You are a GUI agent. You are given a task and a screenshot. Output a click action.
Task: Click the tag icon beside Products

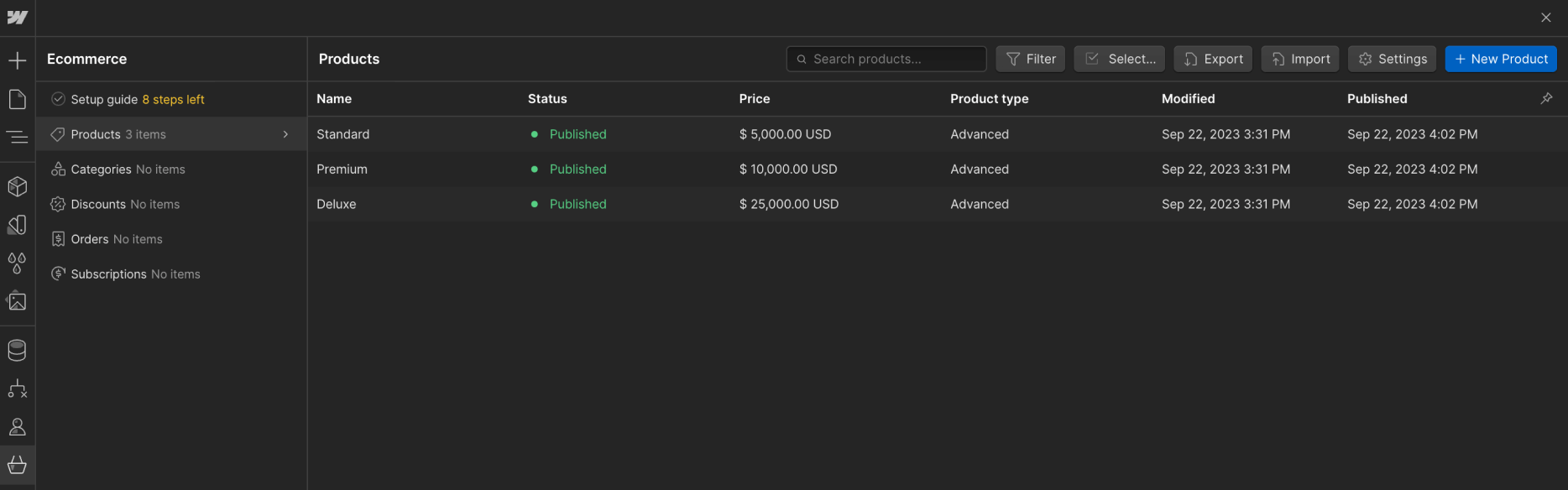click(x=58, y=134)
